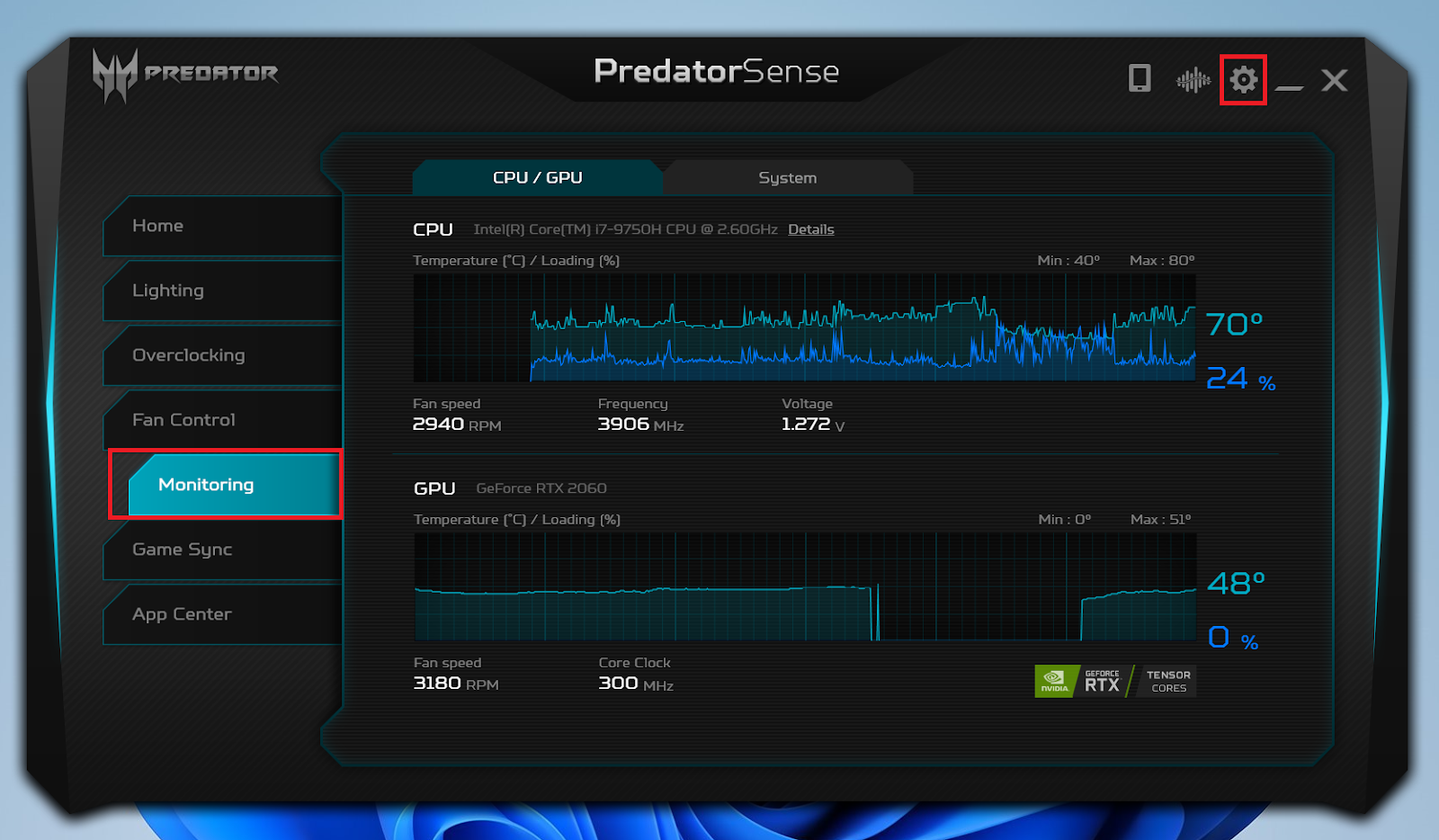
Task: Click the Tensor Cores badge
Action: (1167, 682)
